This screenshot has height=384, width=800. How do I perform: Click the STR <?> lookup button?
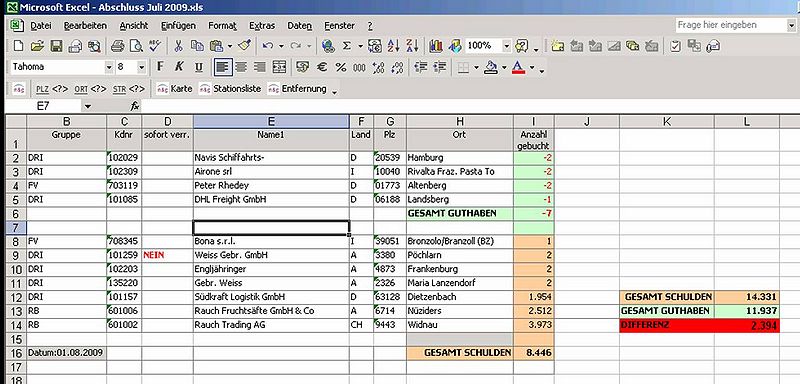[129, 89]
